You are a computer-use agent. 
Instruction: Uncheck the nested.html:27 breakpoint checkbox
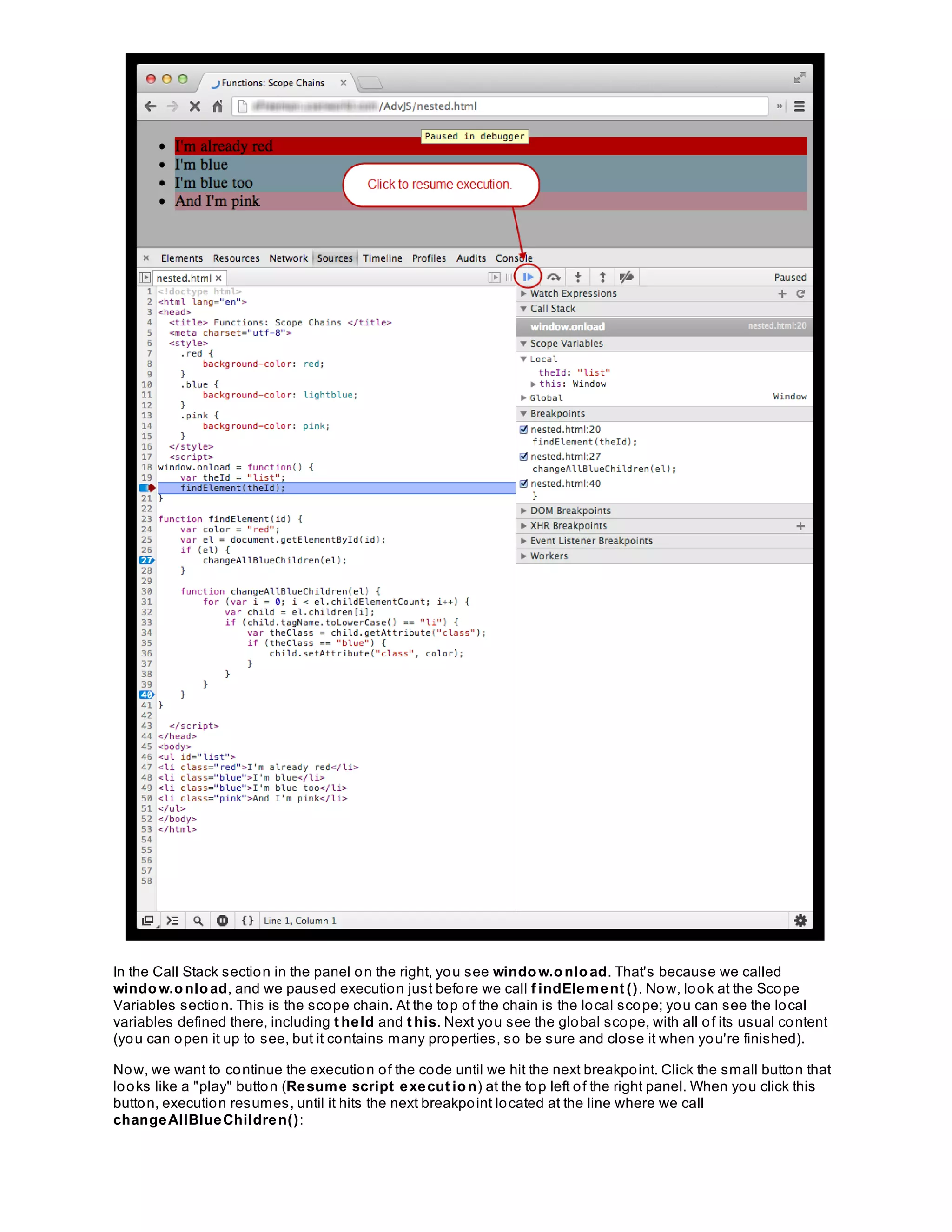pyautogui.click(x=523, y=457)
